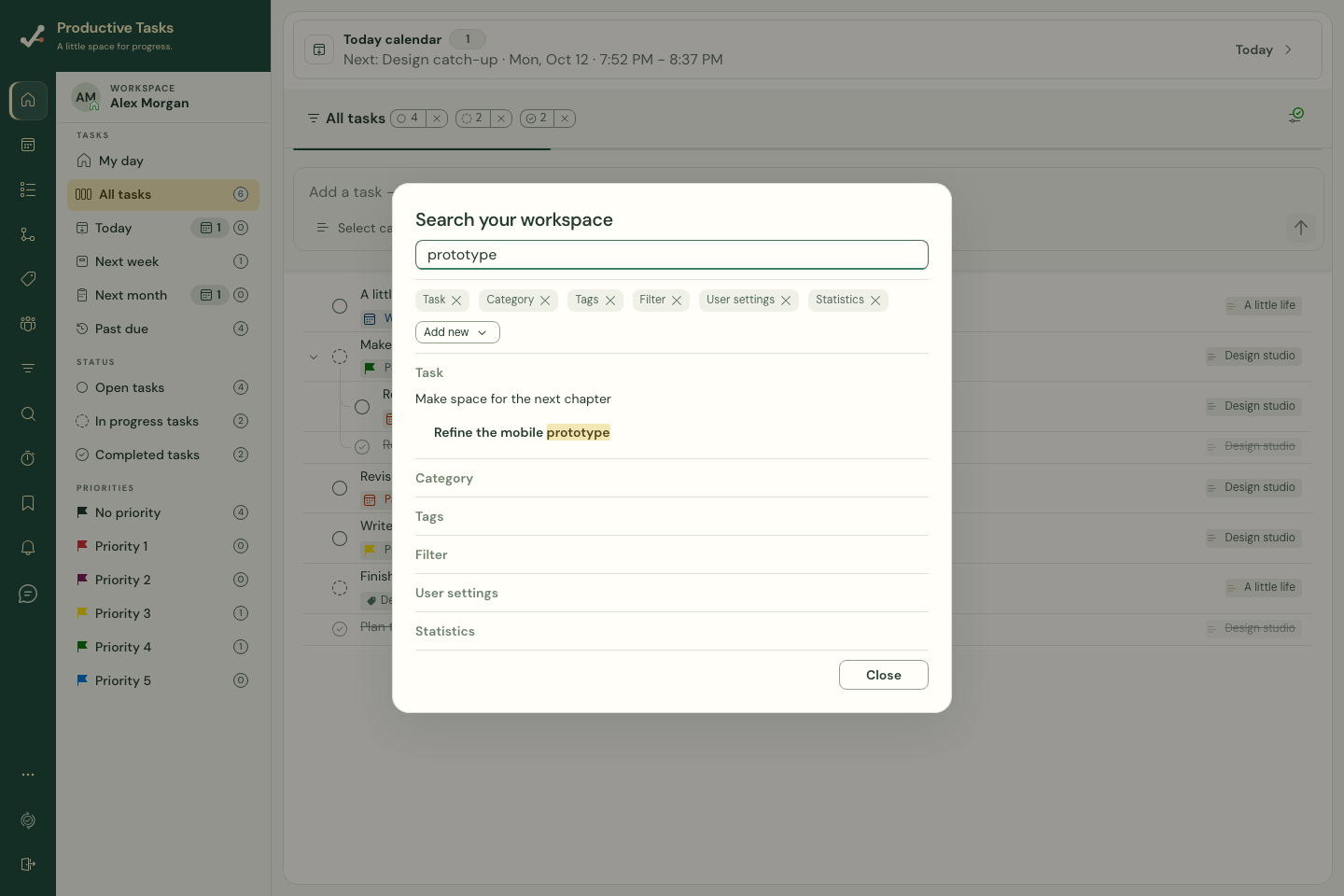
Task: Click the up-arrow submit task button
Action: (1301, 228)
